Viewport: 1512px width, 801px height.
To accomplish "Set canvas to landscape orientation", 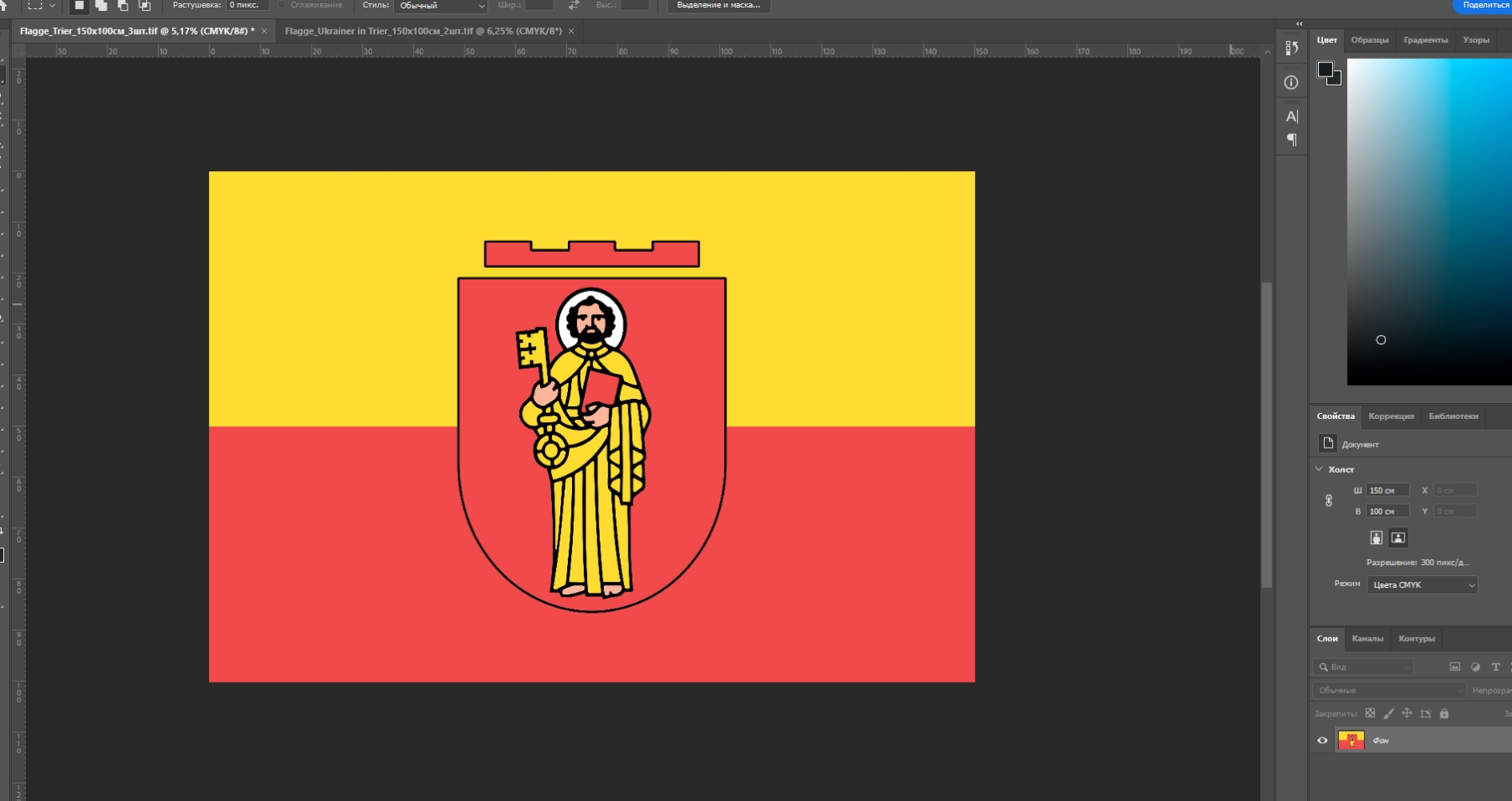I will point(1398,537).
